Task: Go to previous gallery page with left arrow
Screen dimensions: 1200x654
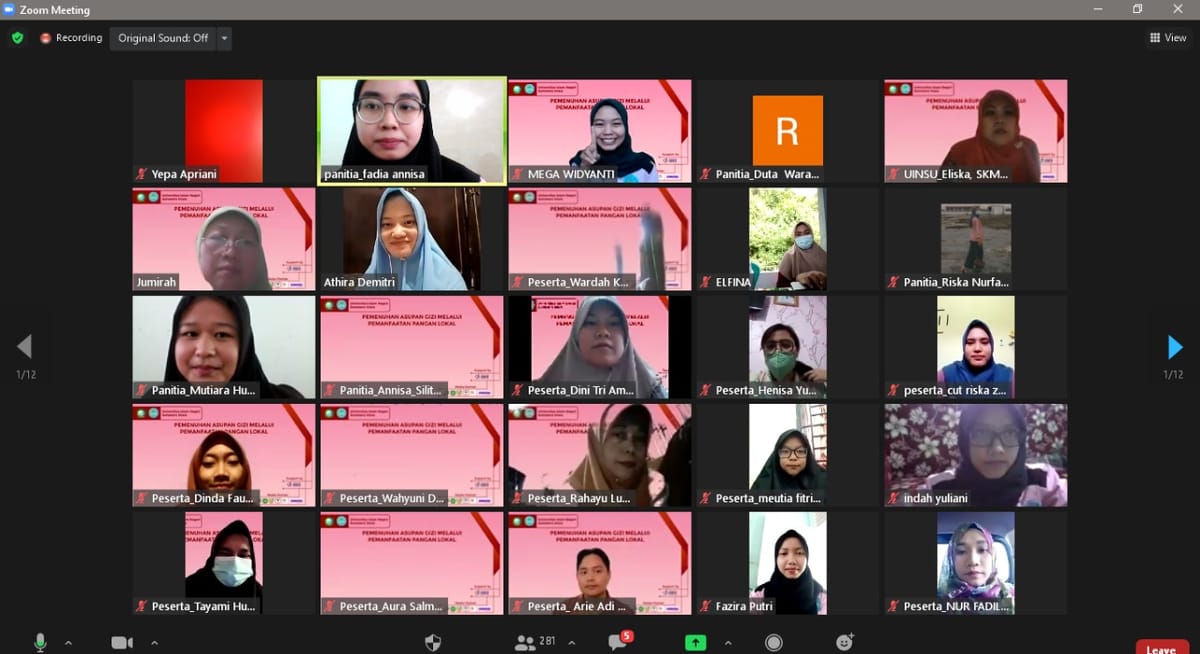Action: (25, 347)
